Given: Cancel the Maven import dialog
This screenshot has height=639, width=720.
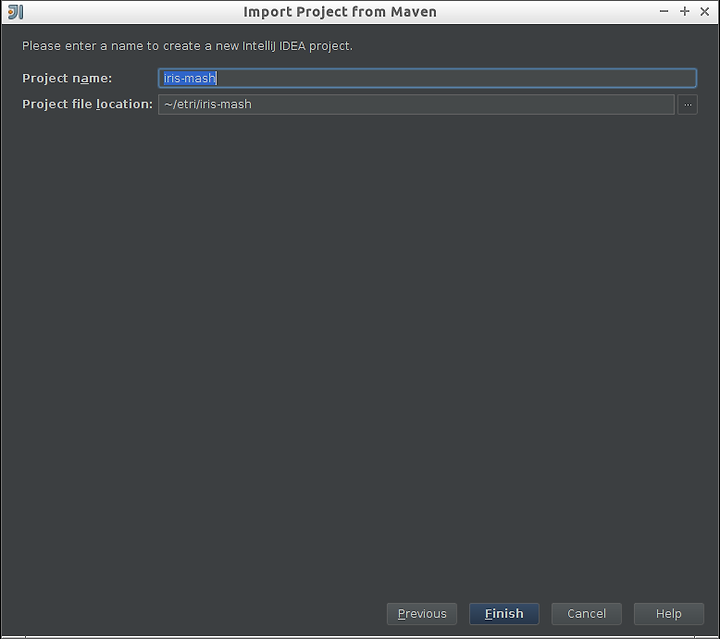Looking at the screenshot, I should [x=586, y=614].
